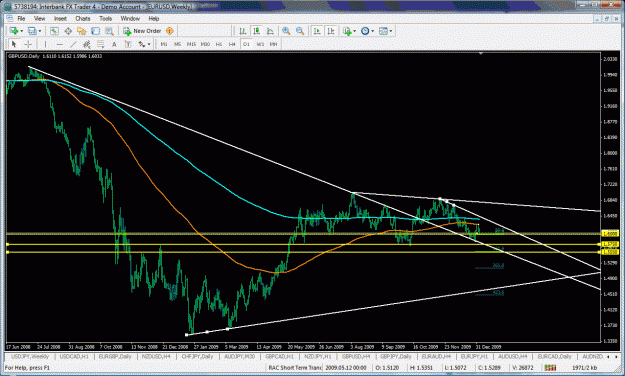Switch to EURGBP,Daily chart tab

[115, 356]
